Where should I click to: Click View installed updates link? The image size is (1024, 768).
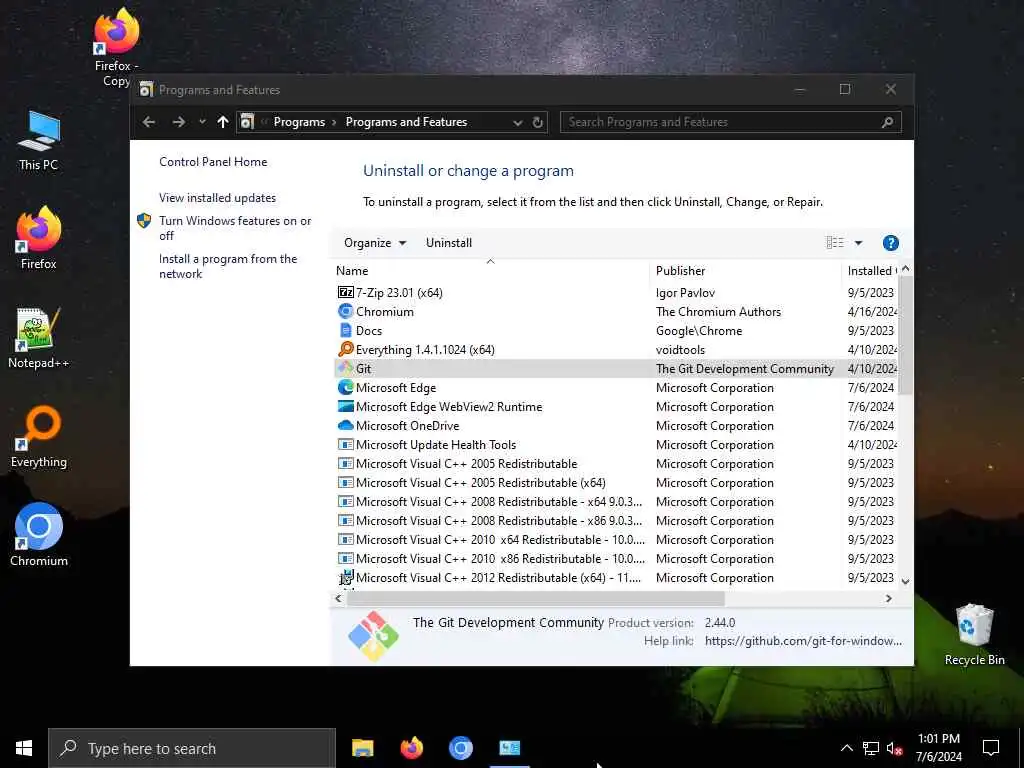pos(217,198)
